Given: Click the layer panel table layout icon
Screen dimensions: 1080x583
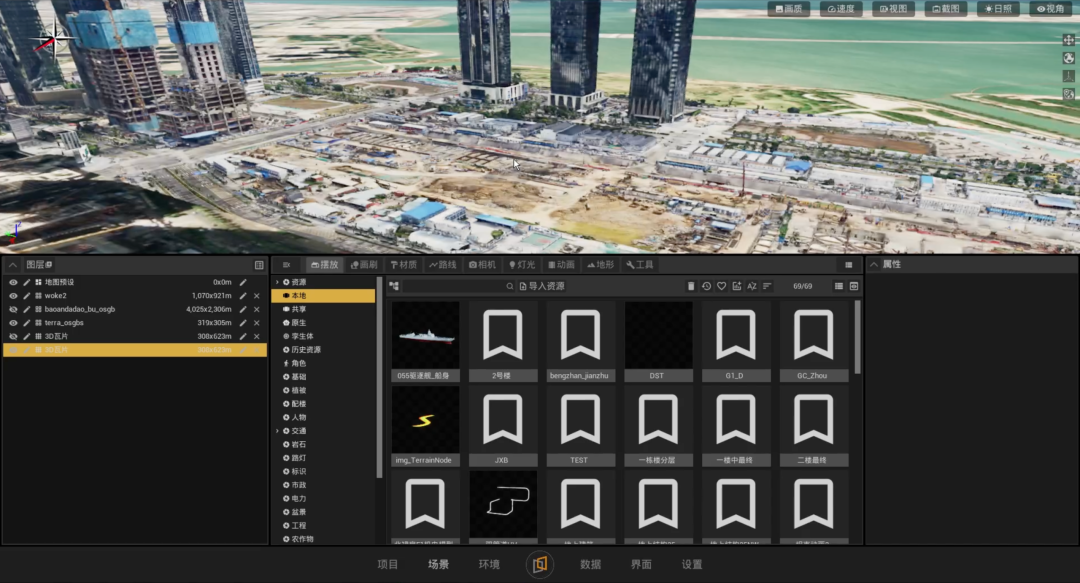Looking at the screenshot, I should coord(259,265).
